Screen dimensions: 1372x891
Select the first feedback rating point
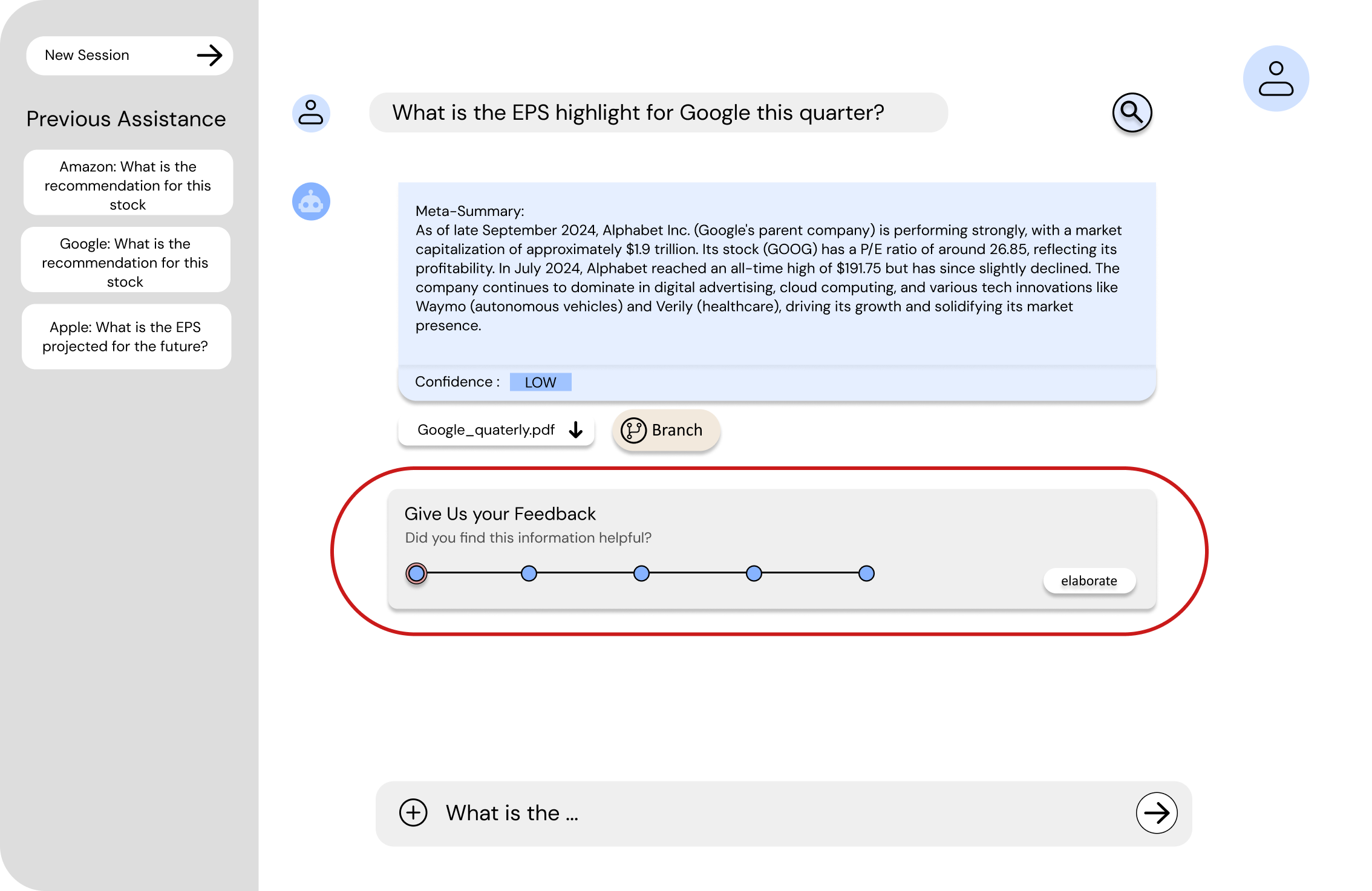(416, 573)
